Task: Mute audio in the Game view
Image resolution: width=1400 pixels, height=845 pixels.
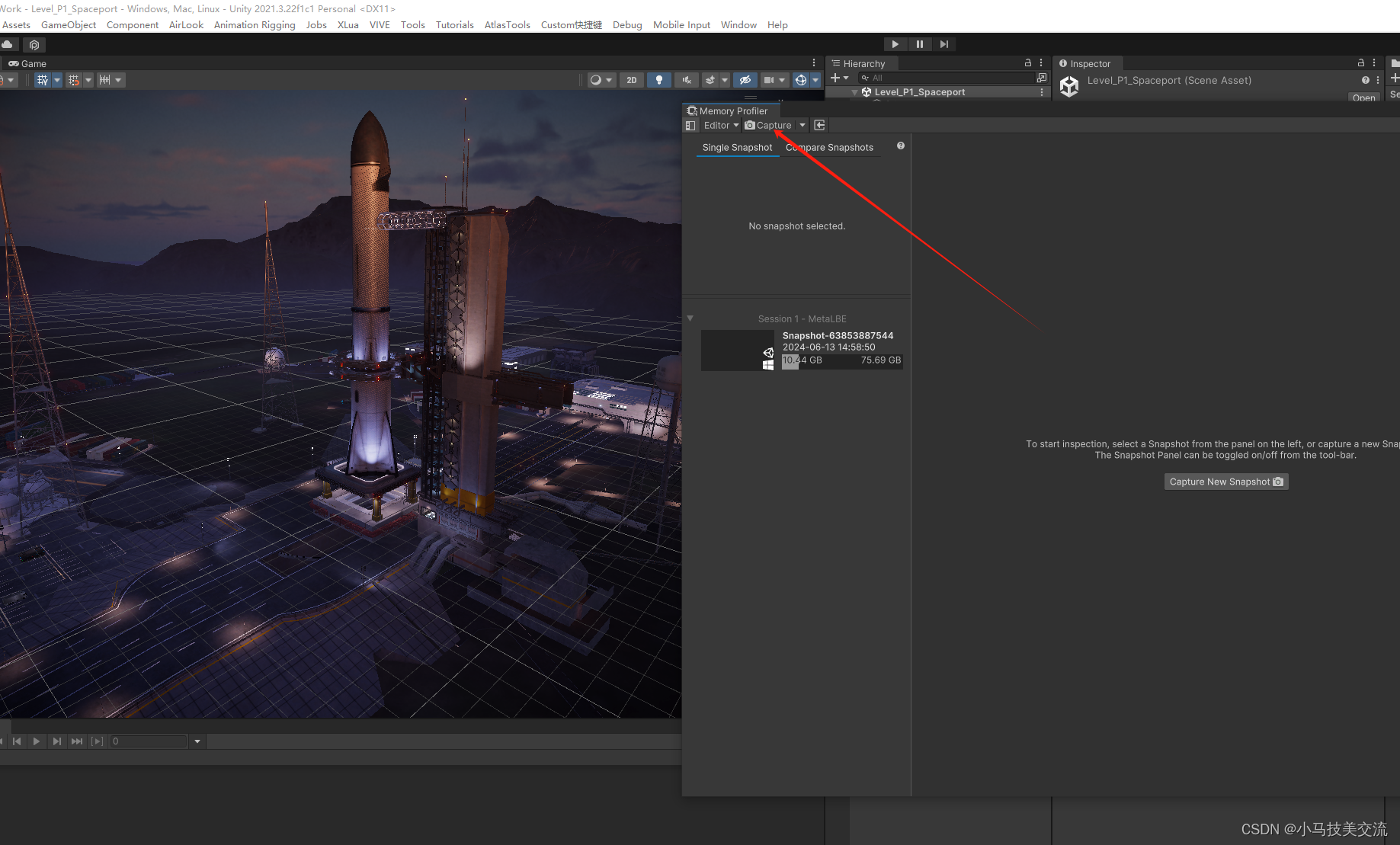Action: pos(686,79)
